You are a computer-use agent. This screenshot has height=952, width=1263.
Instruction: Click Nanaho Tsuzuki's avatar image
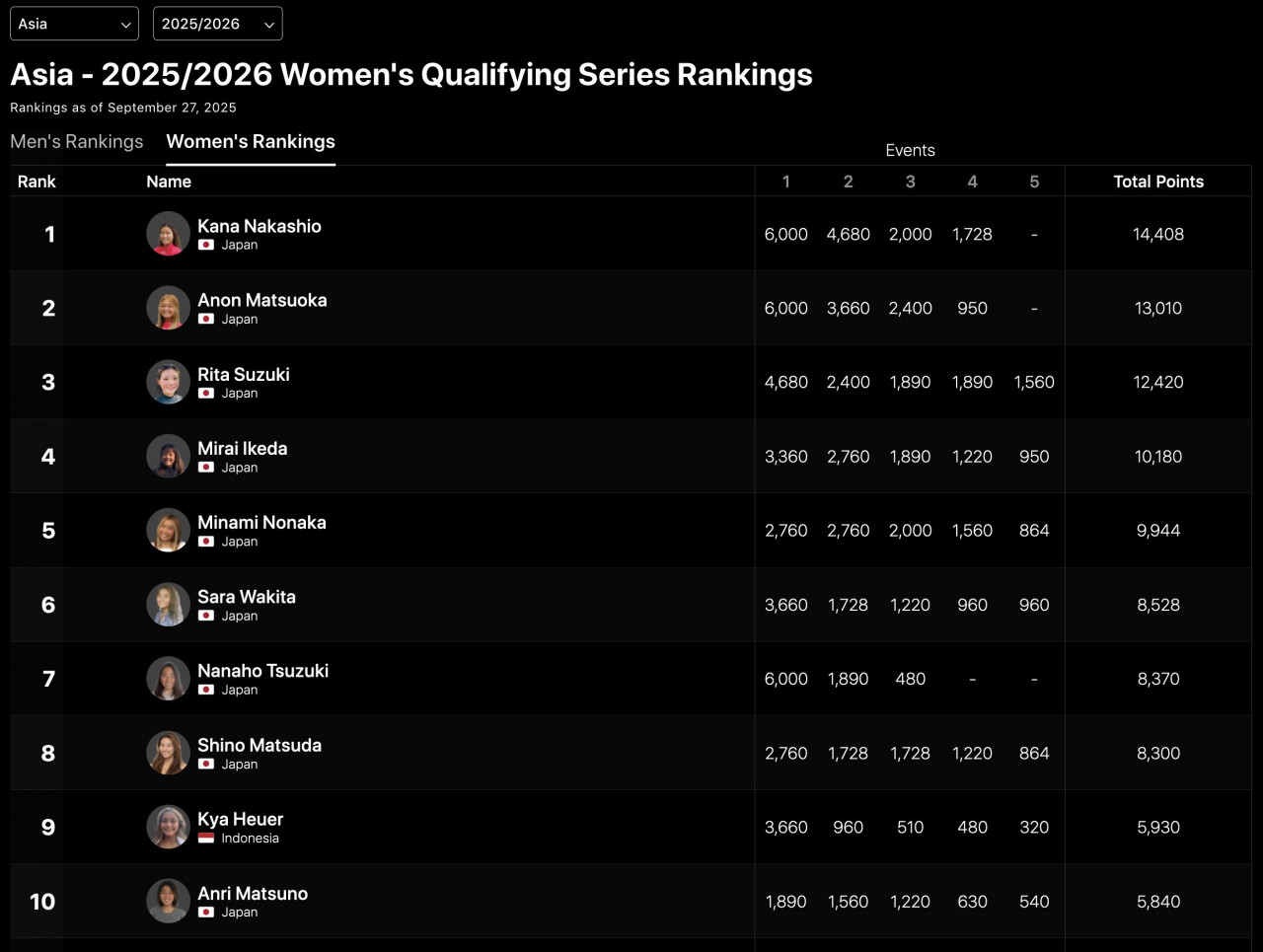pos(168,679)
